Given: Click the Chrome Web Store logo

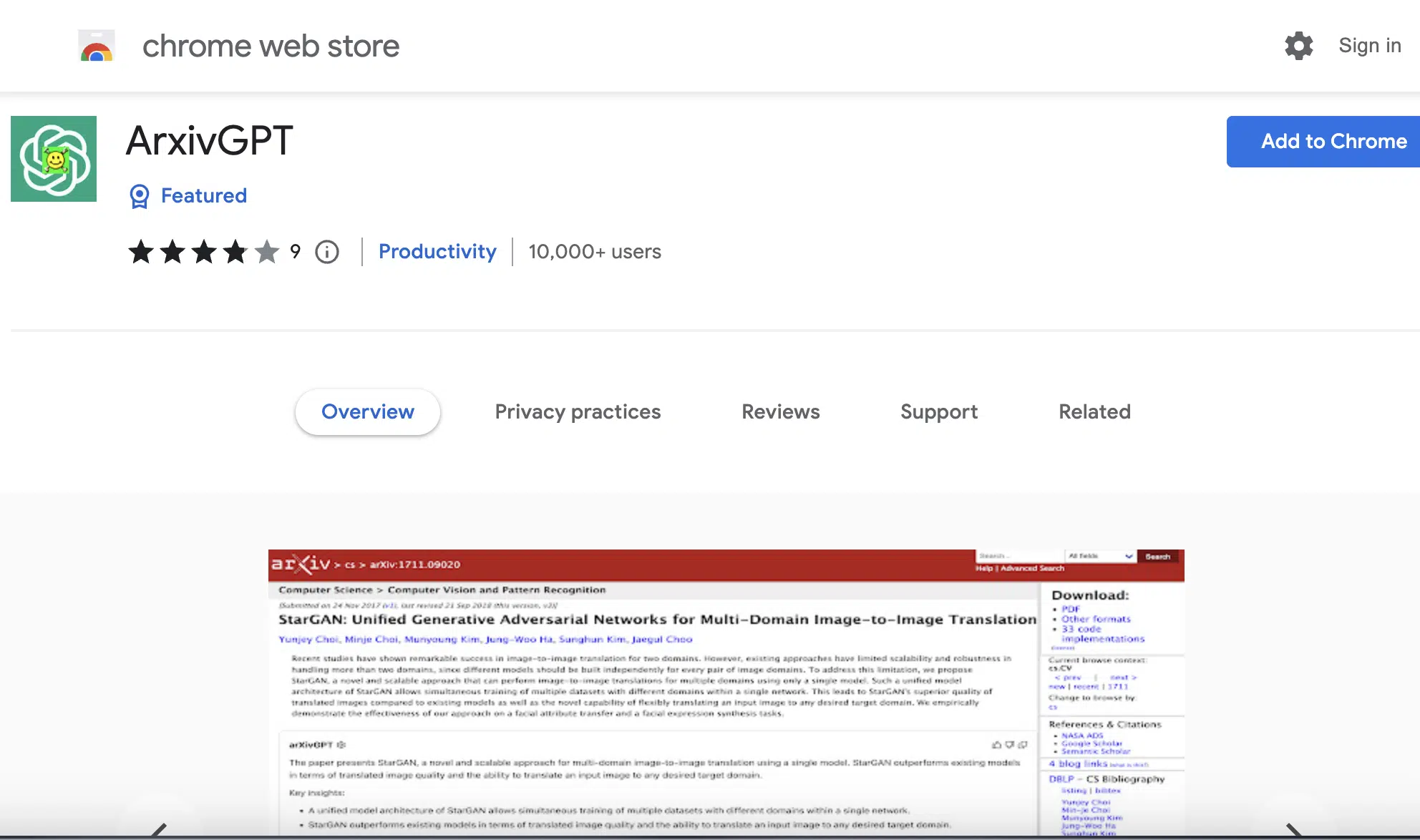Looking at the screenshot, I should click(97, 46).
